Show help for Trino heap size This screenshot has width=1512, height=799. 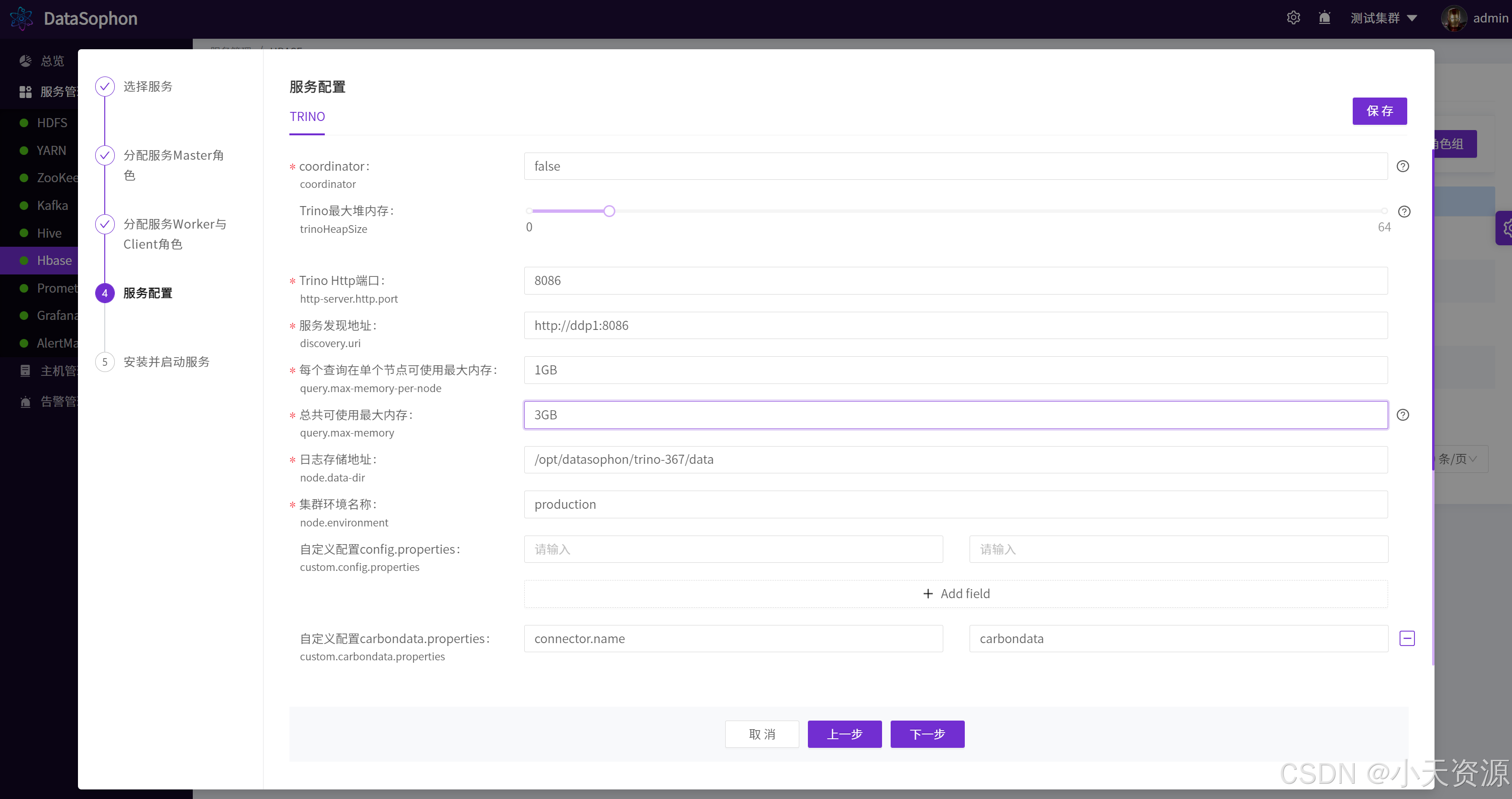1404,211
